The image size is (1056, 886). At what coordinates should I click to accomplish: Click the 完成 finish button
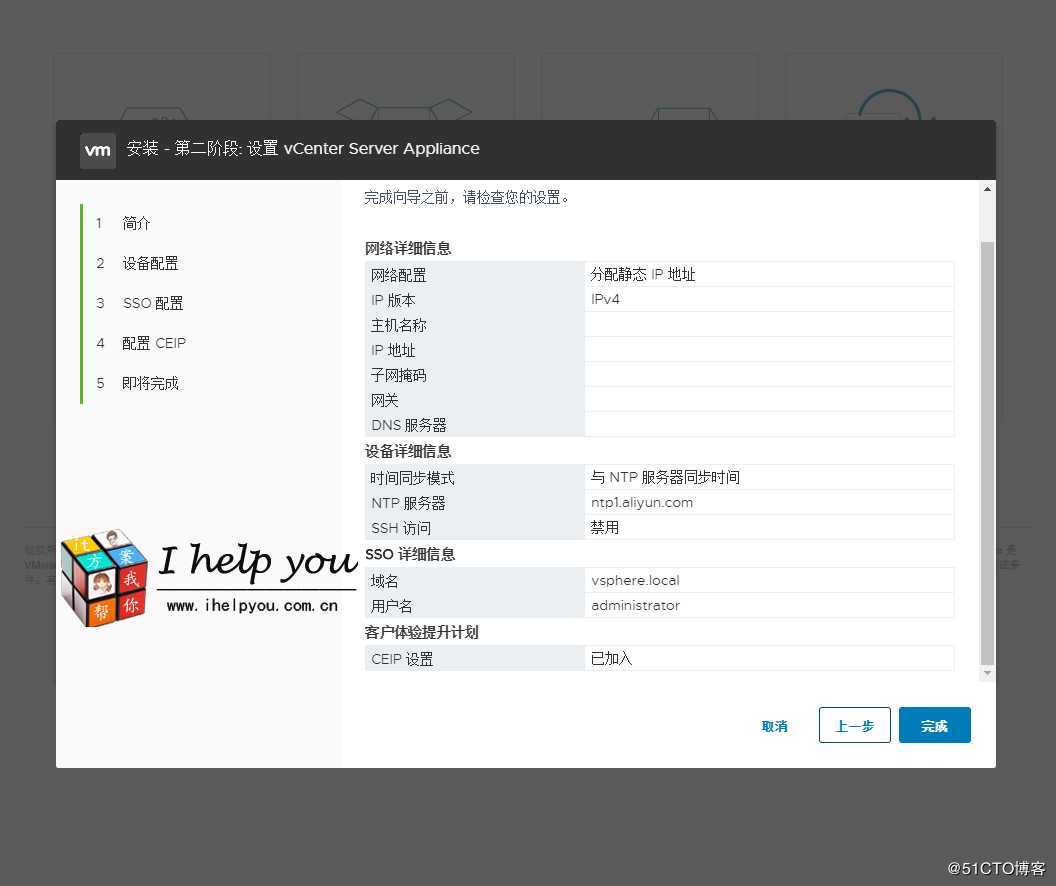pyautogui.click(x=935, y=725)
